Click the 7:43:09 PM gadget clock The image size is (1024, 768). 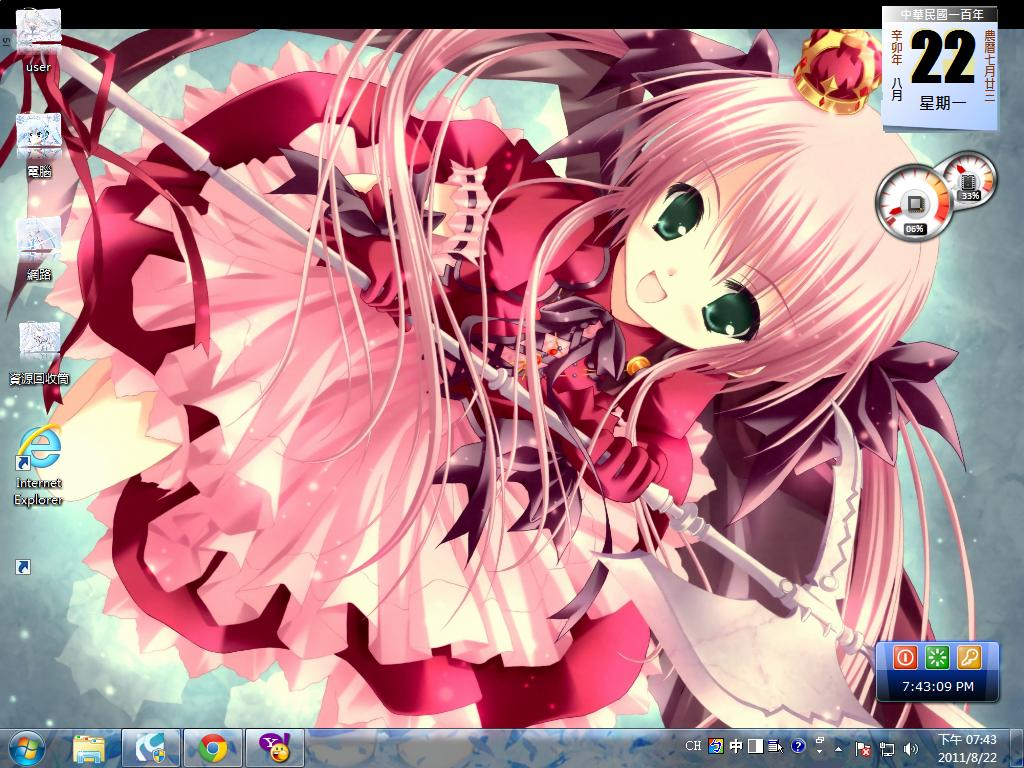point(938,686)
